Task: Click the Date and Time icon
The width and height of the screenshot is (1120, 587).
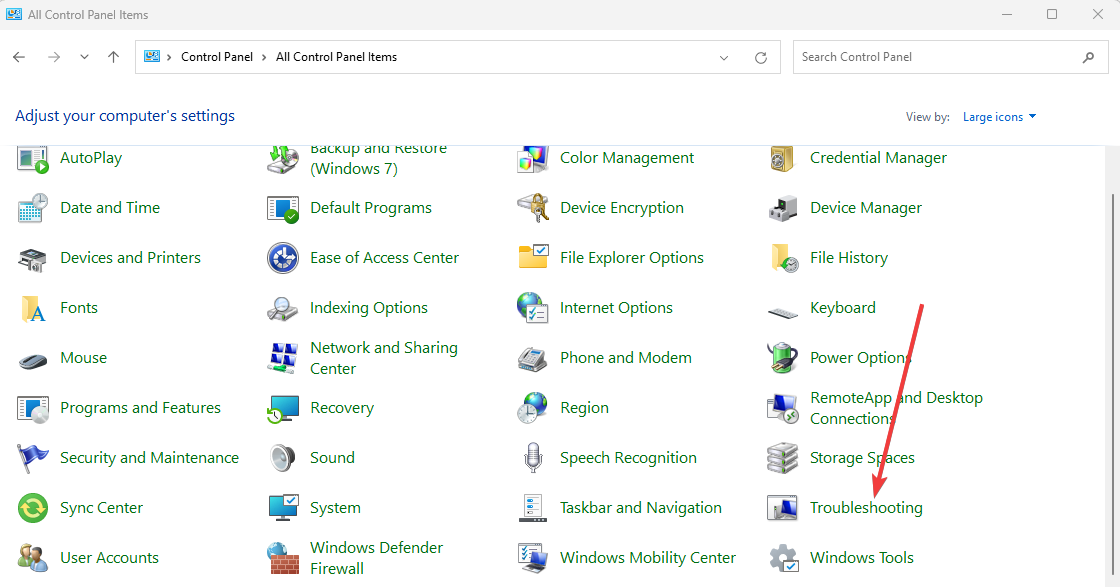Action: click(32, 208)
